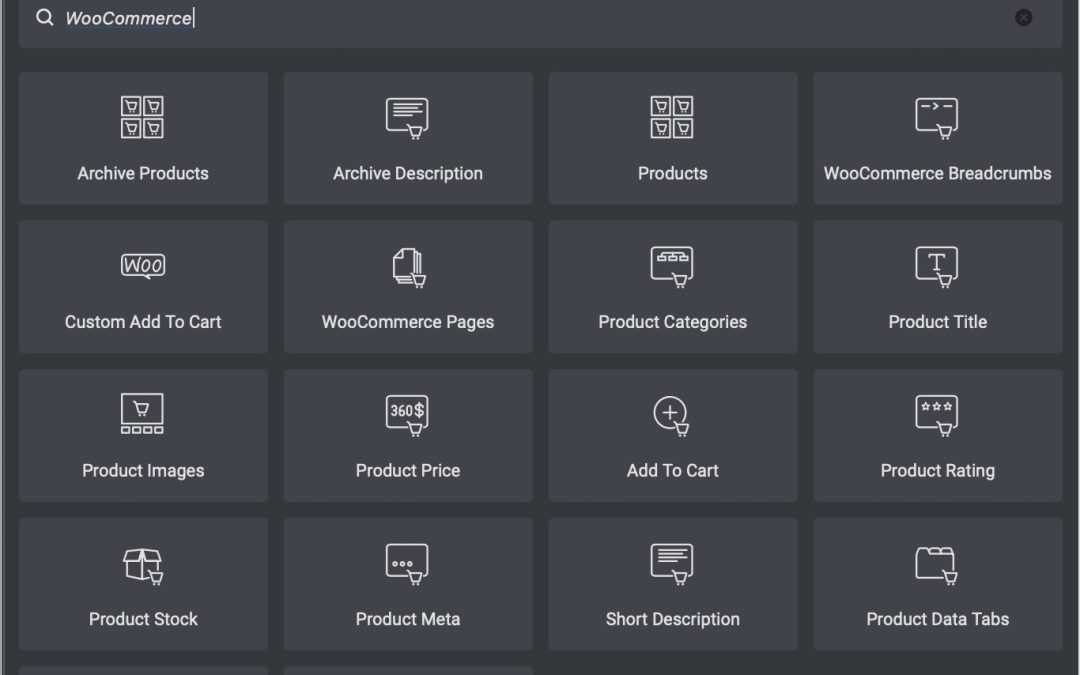Select the Product Price widget
Screen dimensions: 1080x675
coord(408,435)
